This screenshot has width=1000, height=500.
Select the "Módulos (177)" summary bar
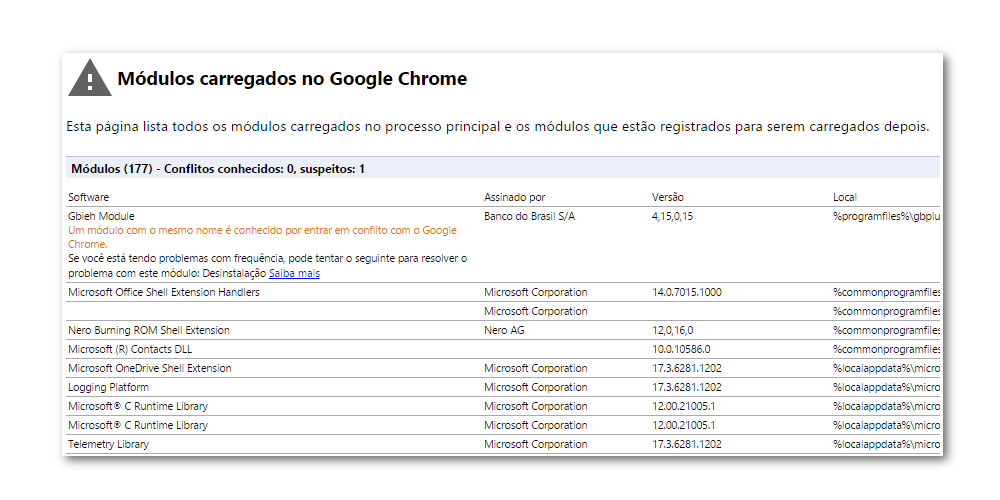click(218, 169)
